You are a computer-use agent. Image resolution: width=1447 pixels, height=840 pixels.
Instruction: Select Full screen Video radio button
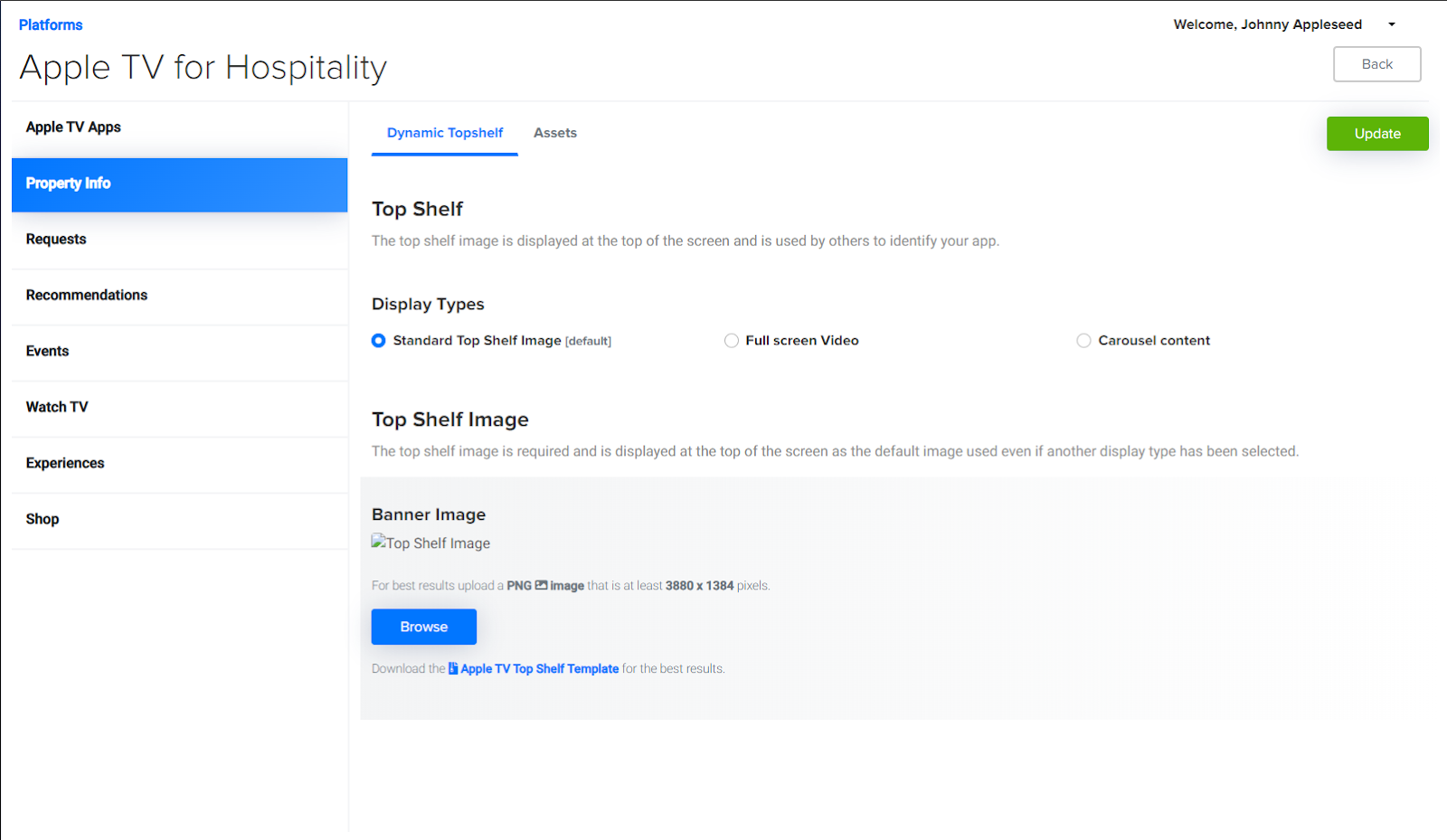[x=732, y=341]
